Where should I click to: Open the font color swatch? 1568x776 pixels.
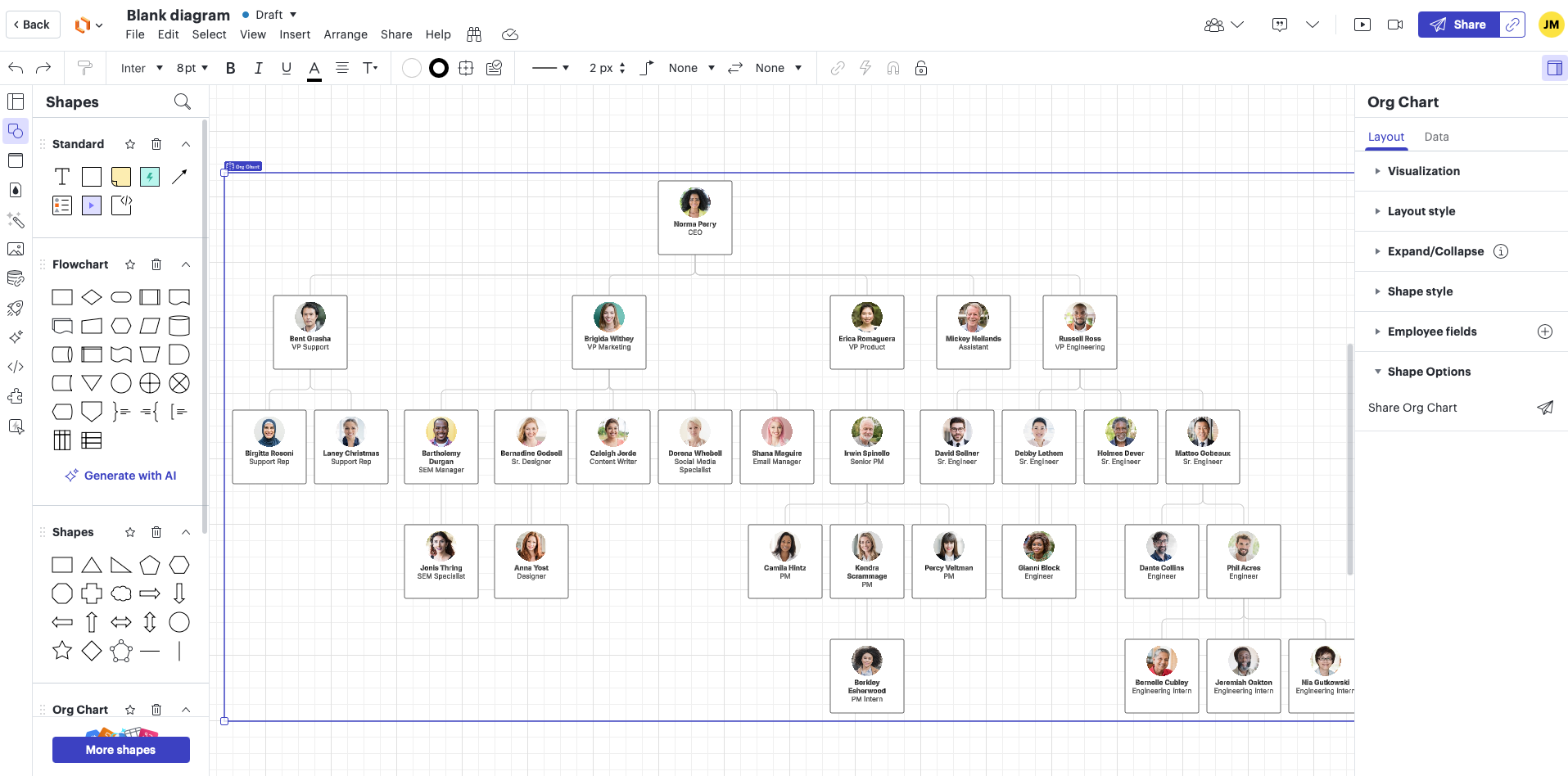[x=314, y=68]
